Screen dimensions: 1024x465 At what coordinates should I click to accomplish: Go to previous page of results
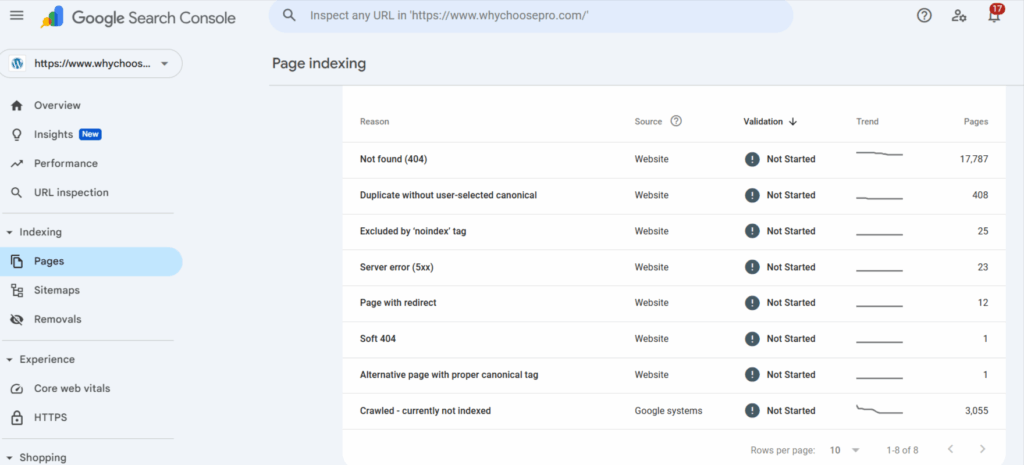[950, 449]
